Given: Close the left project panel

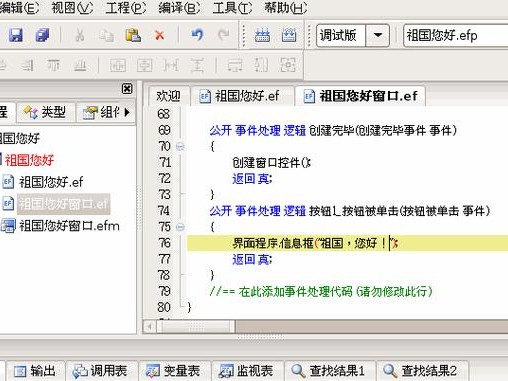Looking at the screenshot, I should (x=127, y=89).
